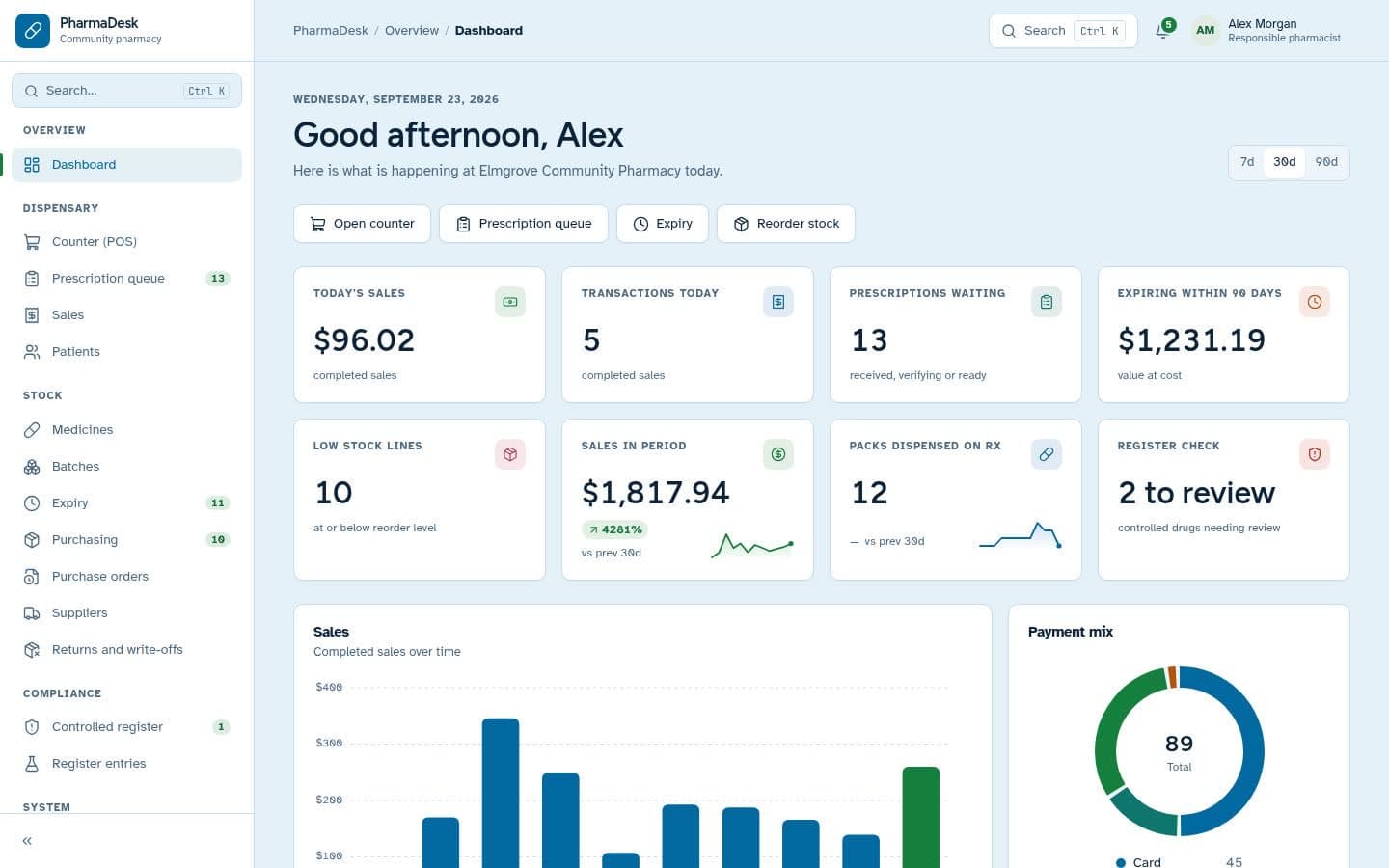Collapse the sidebar with double chevron
The height and width of the screenshot is (868, 1389).
pos(27,841)
